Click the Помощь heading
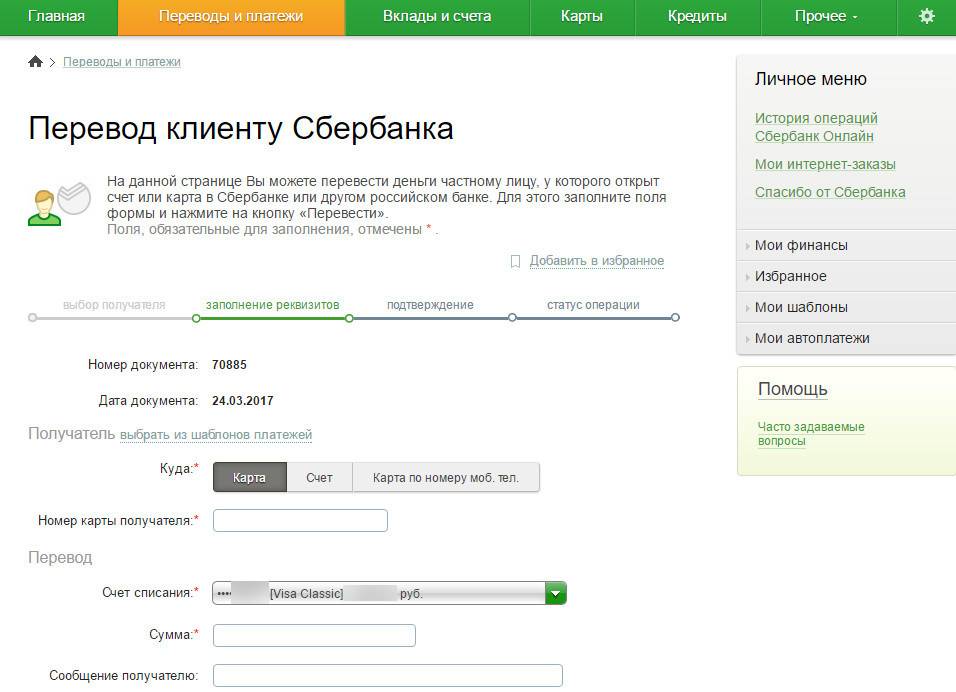Viewport: 956px width, 692px height. tap(793, 389)
